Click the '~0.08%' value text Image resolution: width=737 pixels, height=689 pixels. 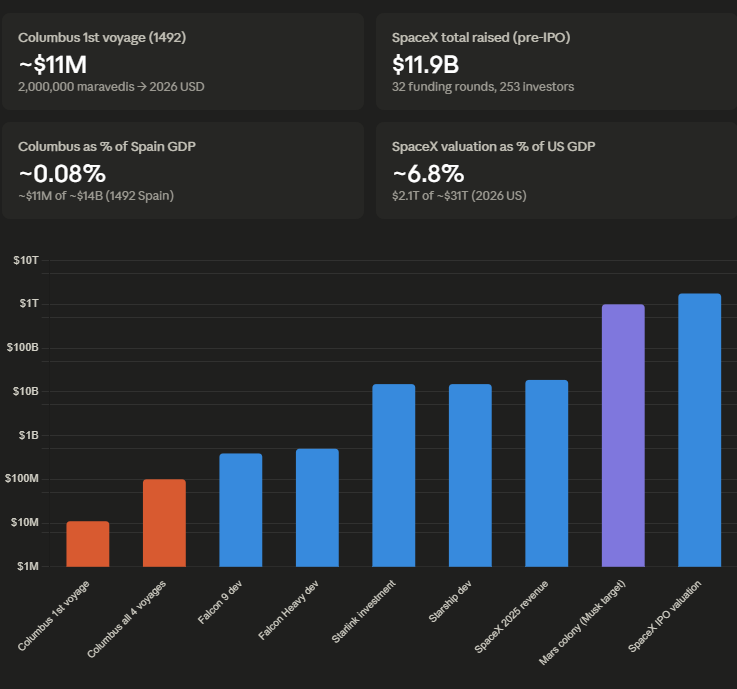[x=62, y=173]
